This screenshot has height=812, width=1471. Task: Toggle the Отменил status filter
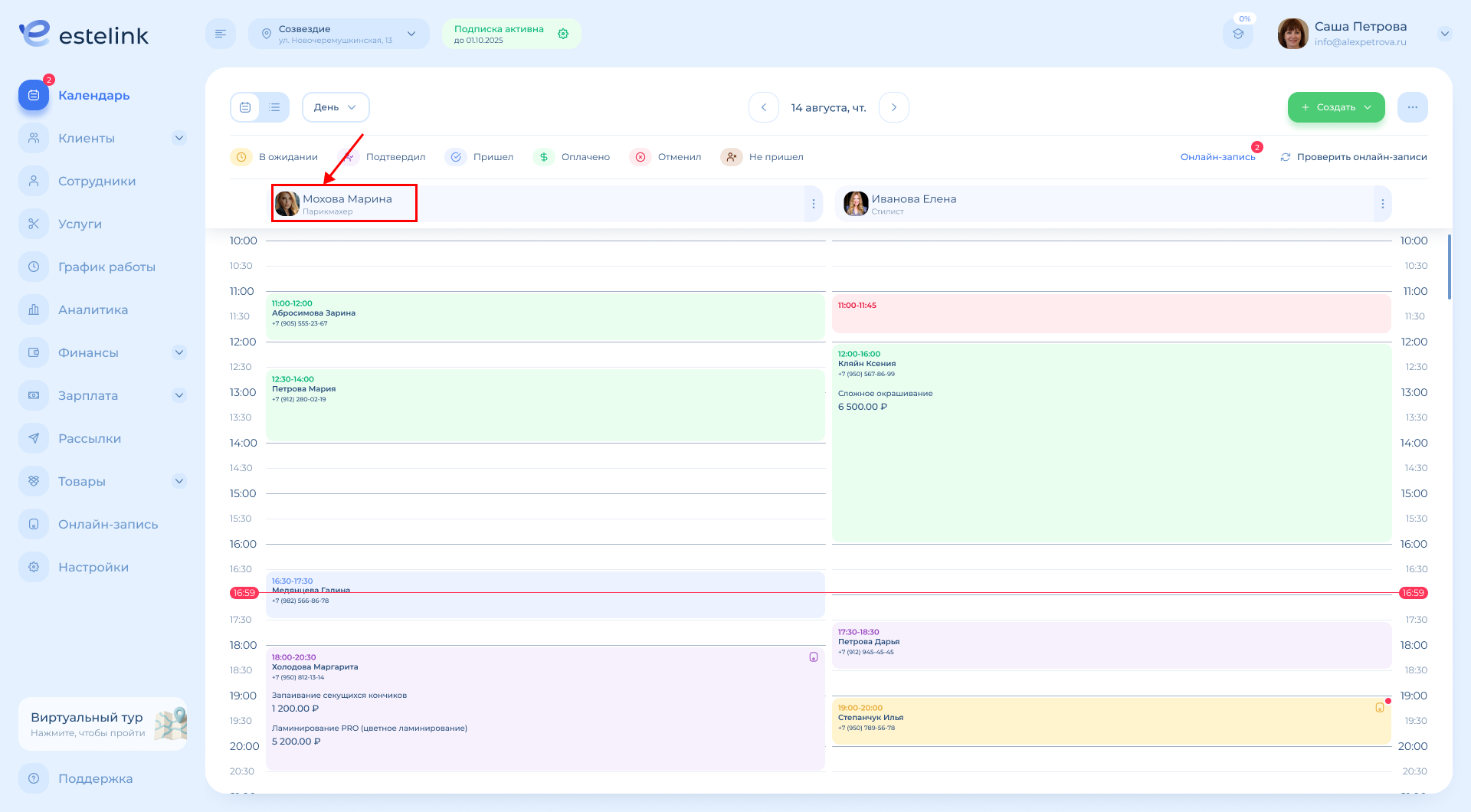click(x=665, y=157)
